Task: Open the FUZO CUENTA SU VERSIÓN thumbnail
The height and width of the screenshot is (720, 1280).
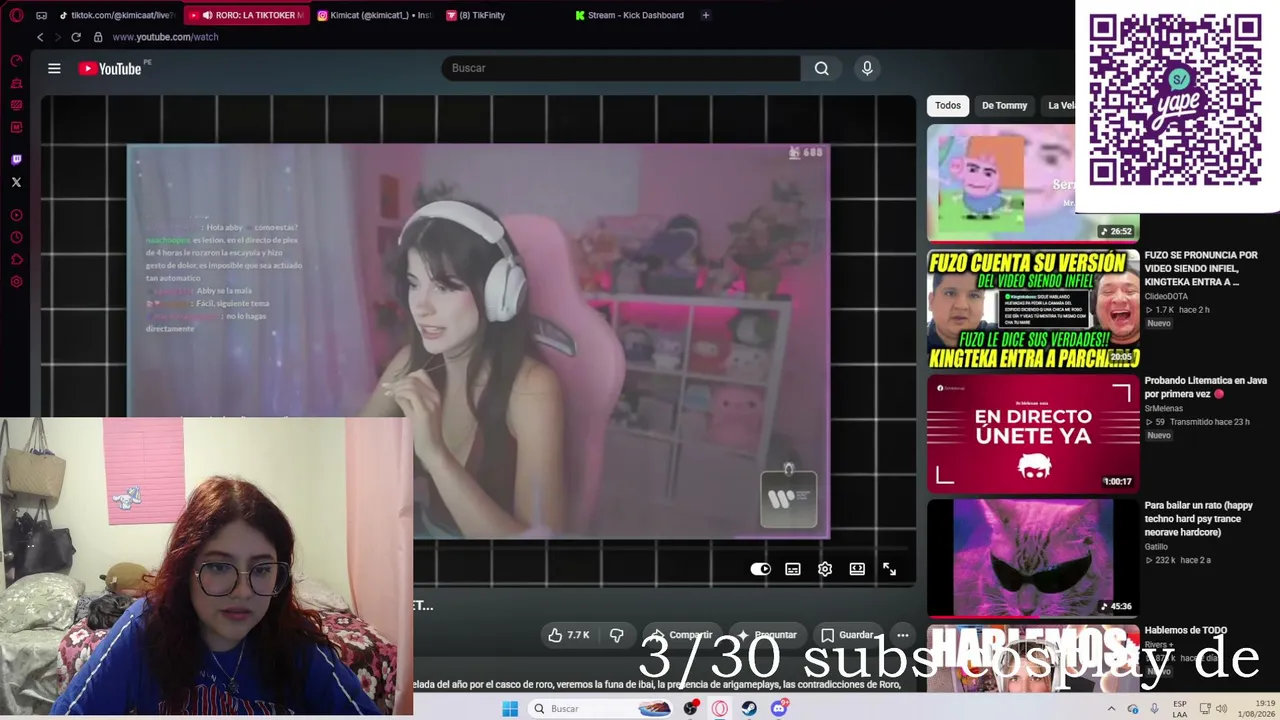Action: (1033, 309)
